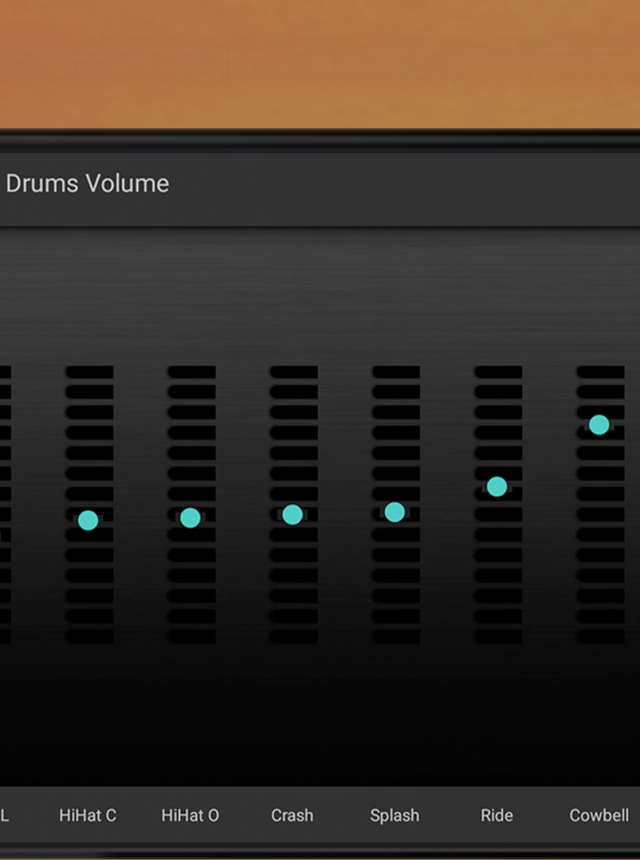Image resolution: width=640 pixels, height=860 pixels.
Task: Click the HiHat C volume slider knob
Action: 88,520
